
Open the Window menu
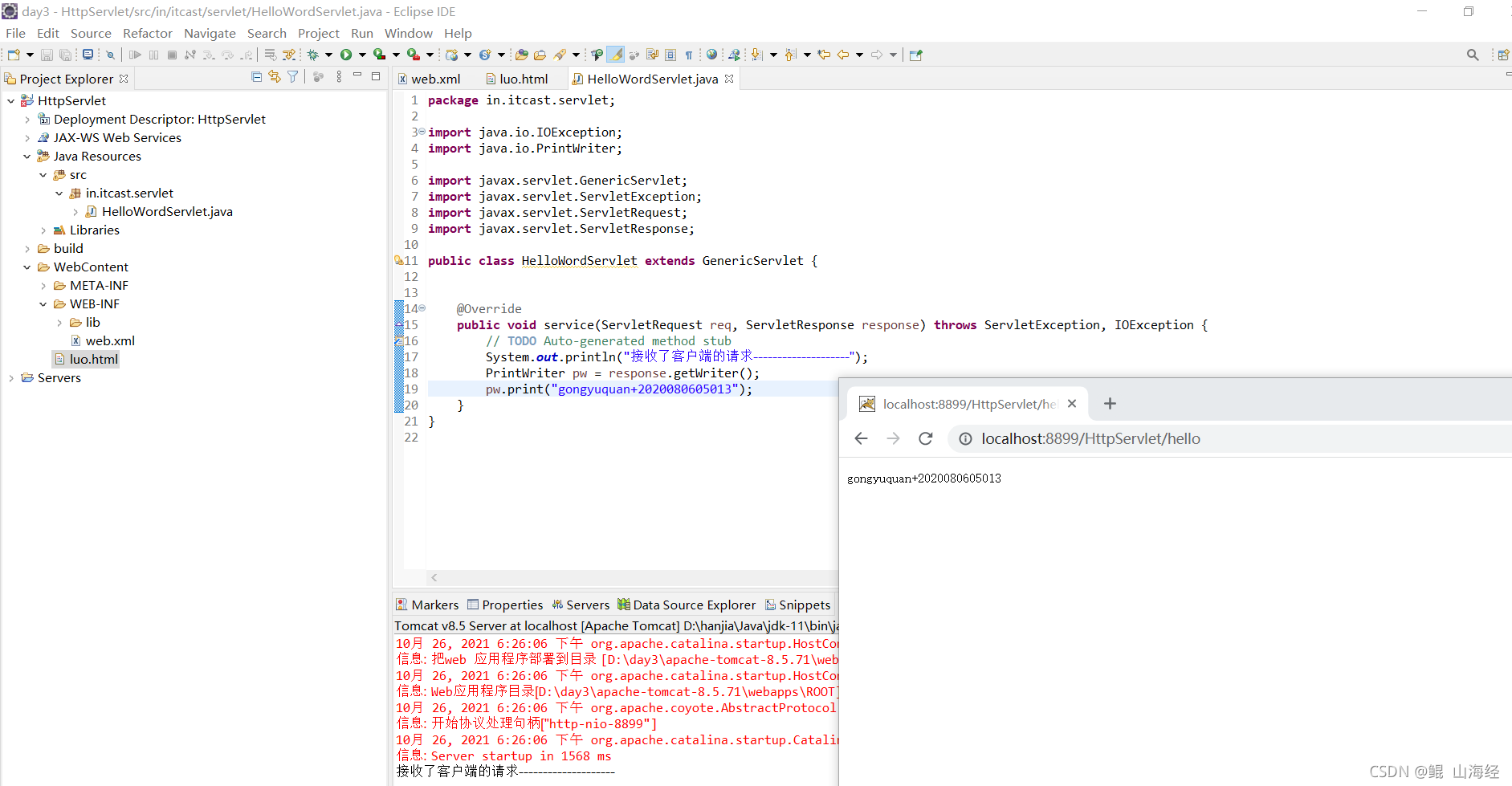[408, 33]
